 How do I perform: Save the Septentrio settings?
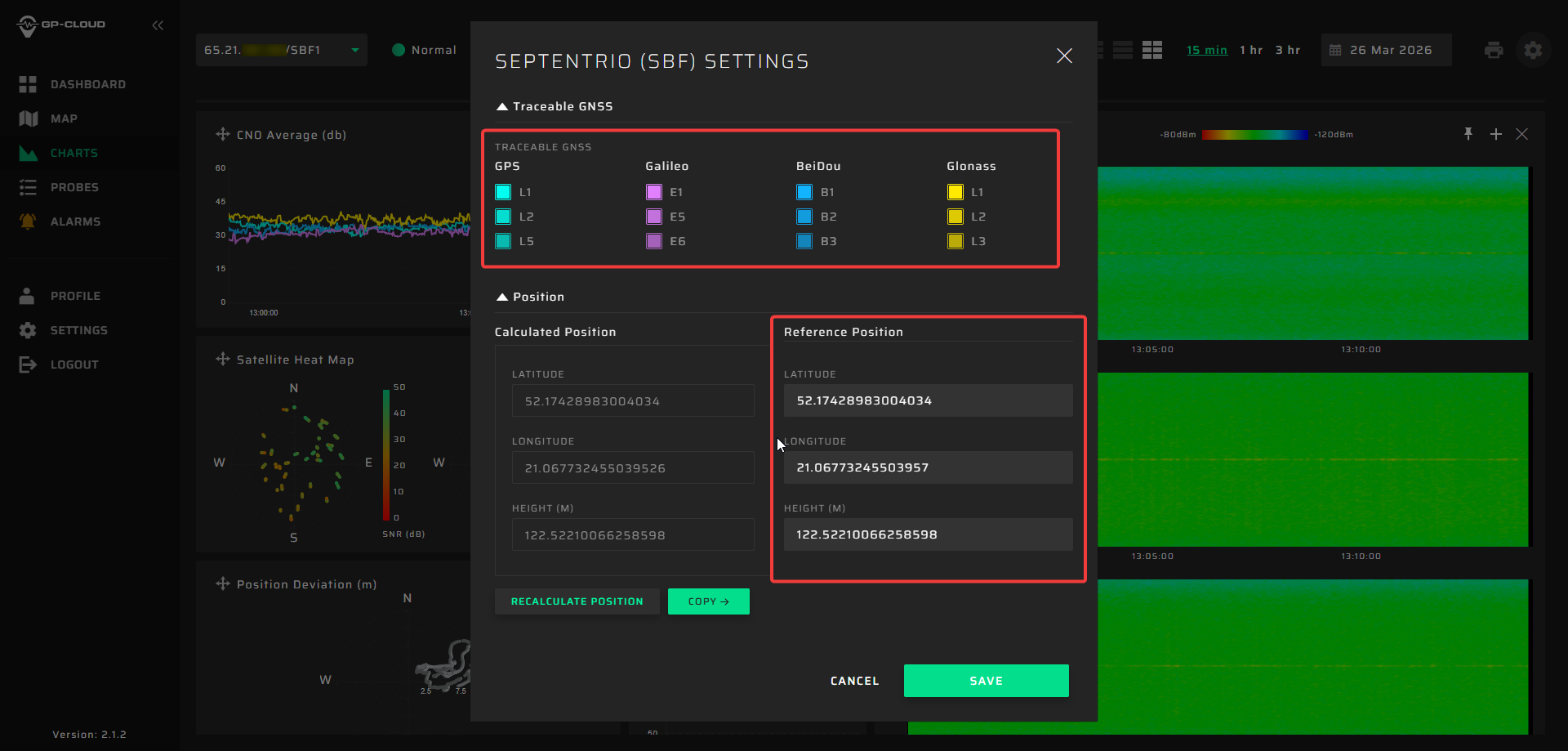coord(987,681)
